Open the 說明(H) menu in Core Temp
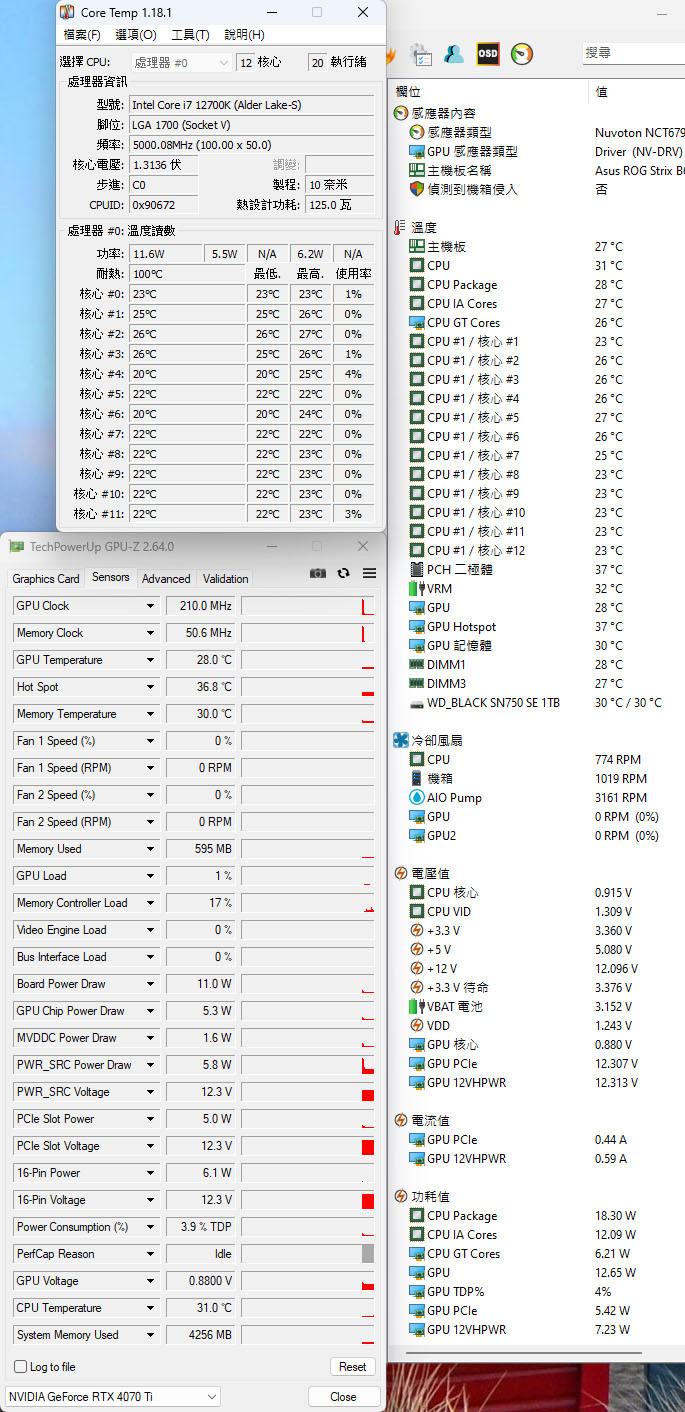The height and width of the screenshot is (1412, 685). [244, 35]
